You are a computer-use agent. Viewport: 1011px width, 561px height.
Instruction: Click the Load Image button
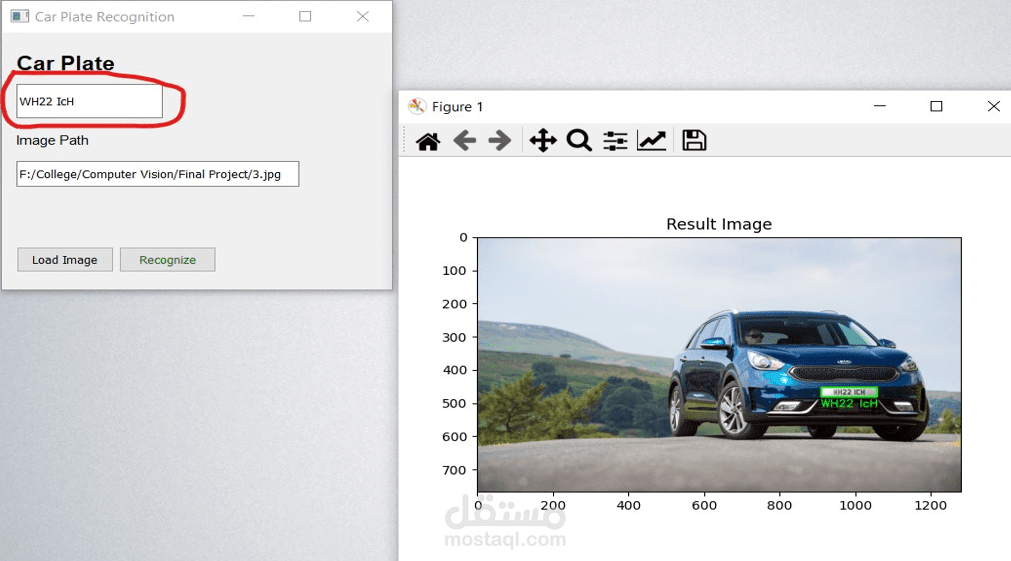point(65,260)
